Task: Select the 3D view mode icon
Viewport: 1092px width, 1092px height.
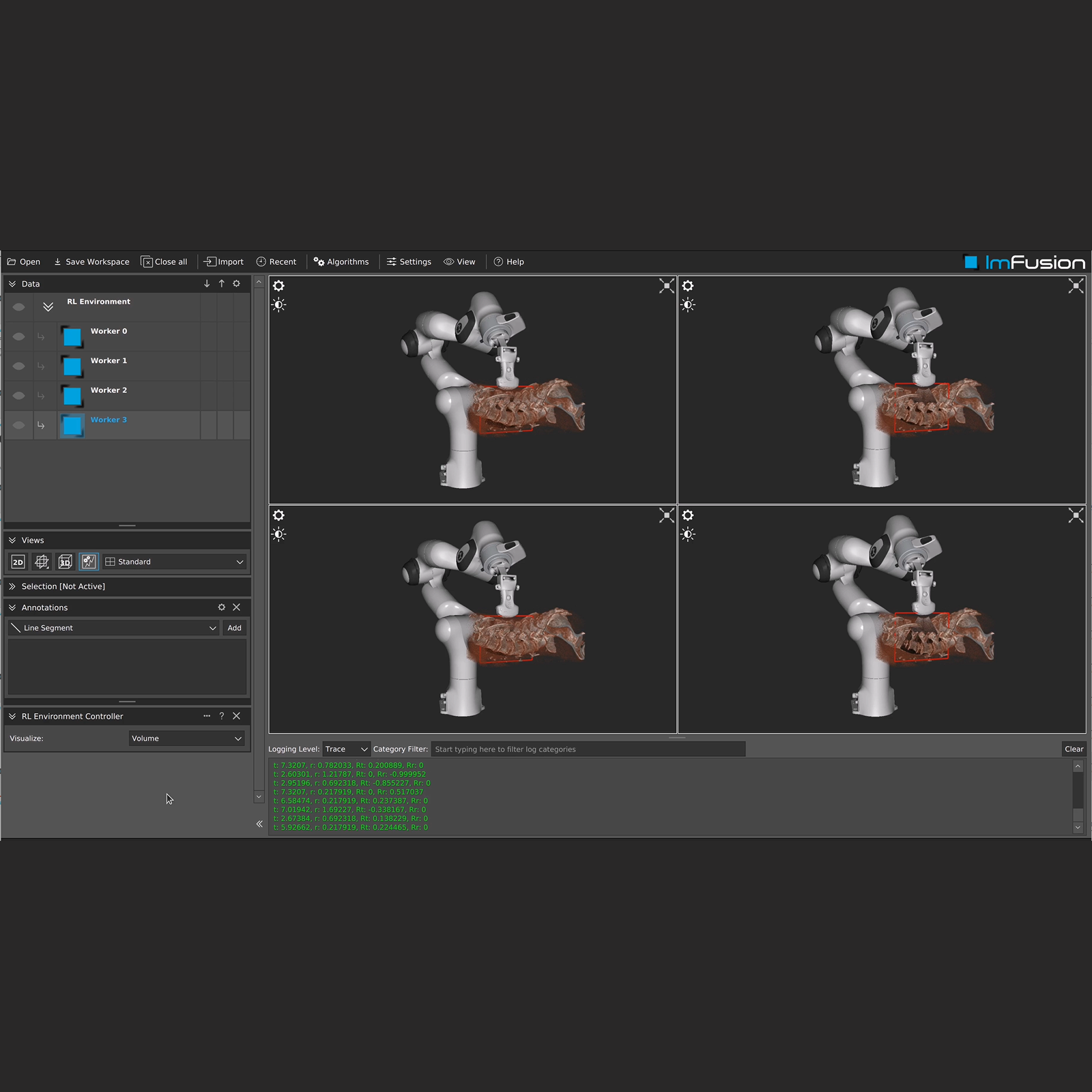Action: [65, 562]
